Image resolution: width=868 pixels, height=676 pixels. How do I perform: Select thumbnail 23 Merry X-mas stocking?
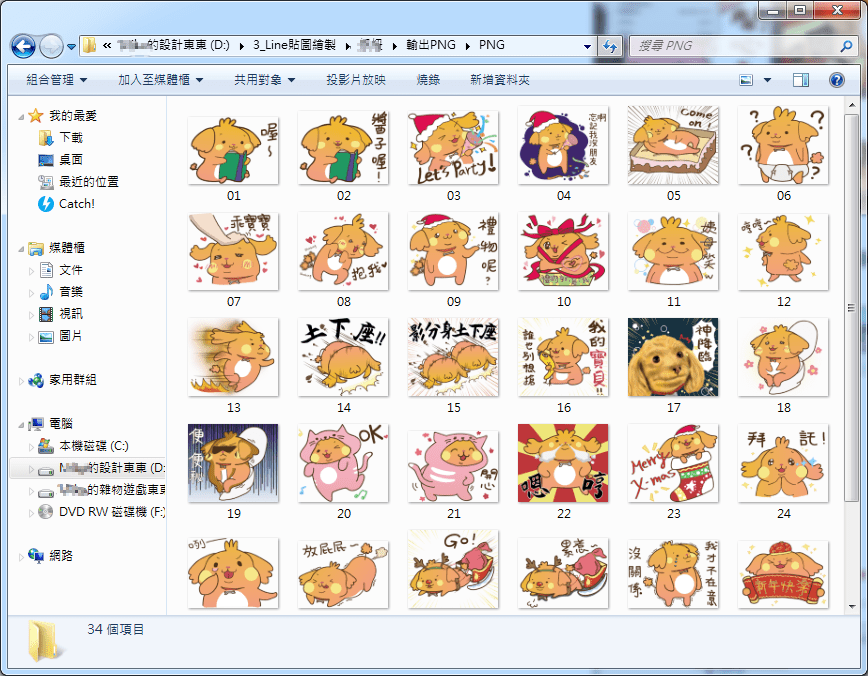pos(673,463)
